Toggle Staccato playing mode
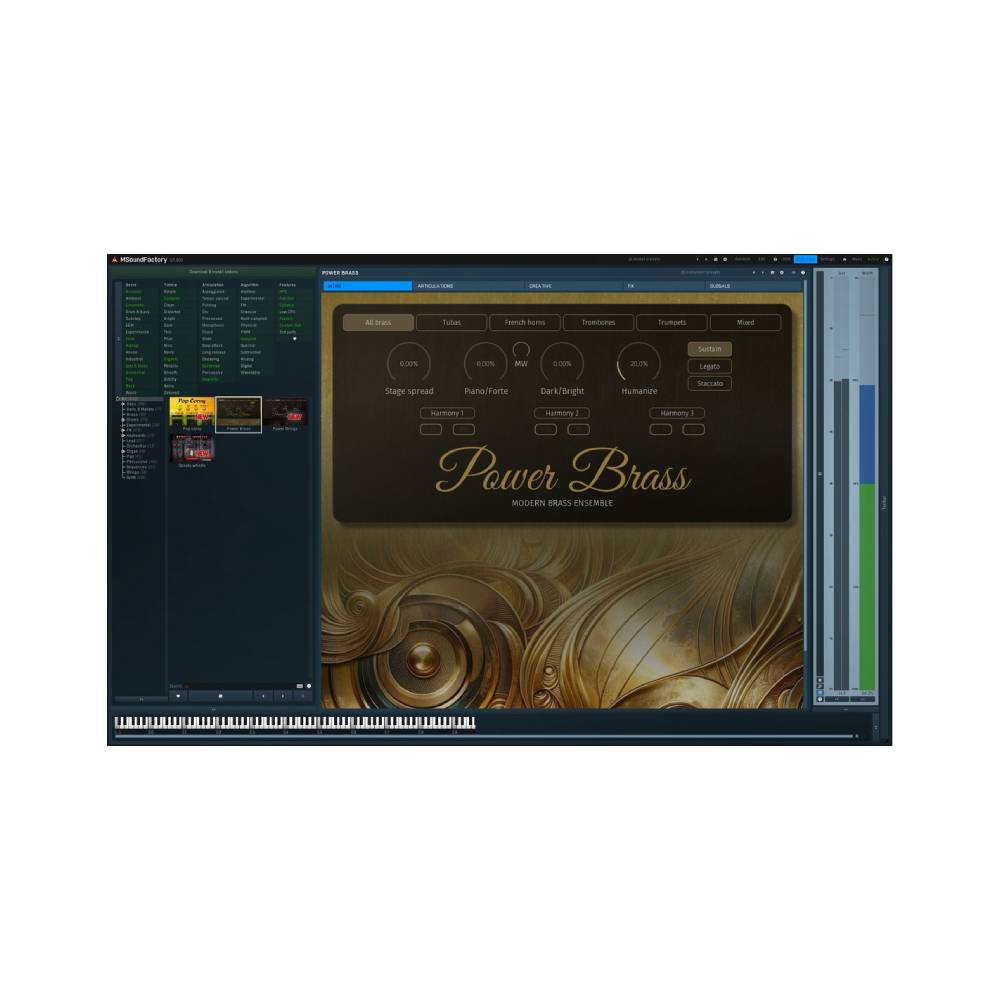The image size is (1000, 1000). [710, 383]
